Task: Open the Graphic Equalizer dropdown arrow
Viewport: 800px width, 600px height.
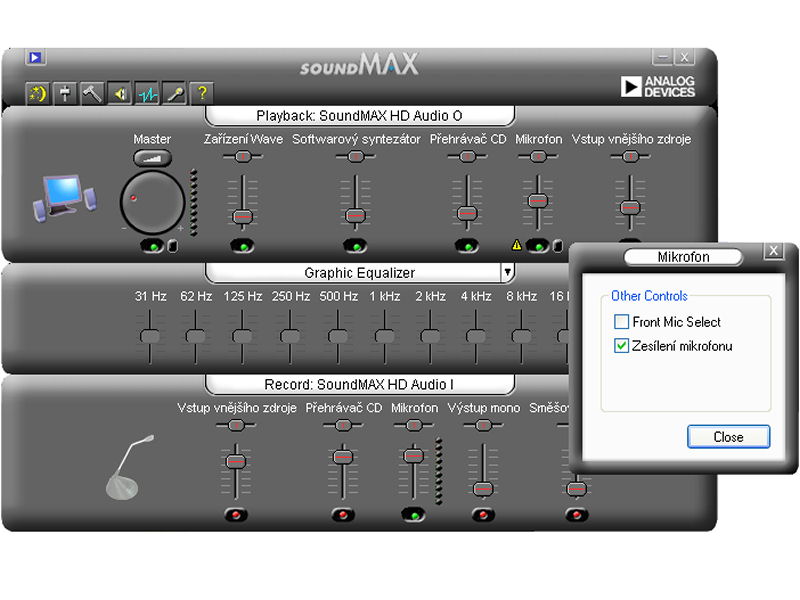Action: pyautogui.click(x=507, y=272)
